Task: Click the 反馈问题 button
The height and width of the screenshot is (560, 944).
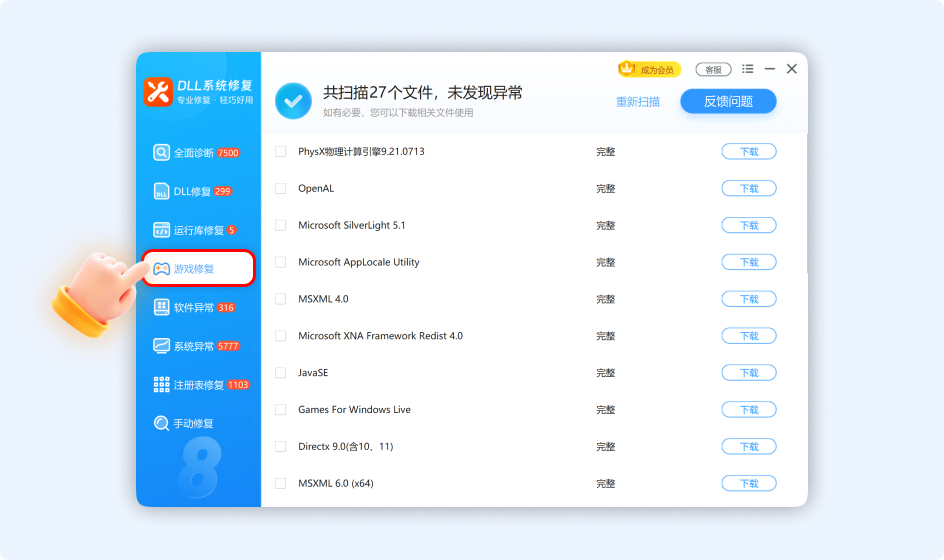Action: [x=728, y=101]
